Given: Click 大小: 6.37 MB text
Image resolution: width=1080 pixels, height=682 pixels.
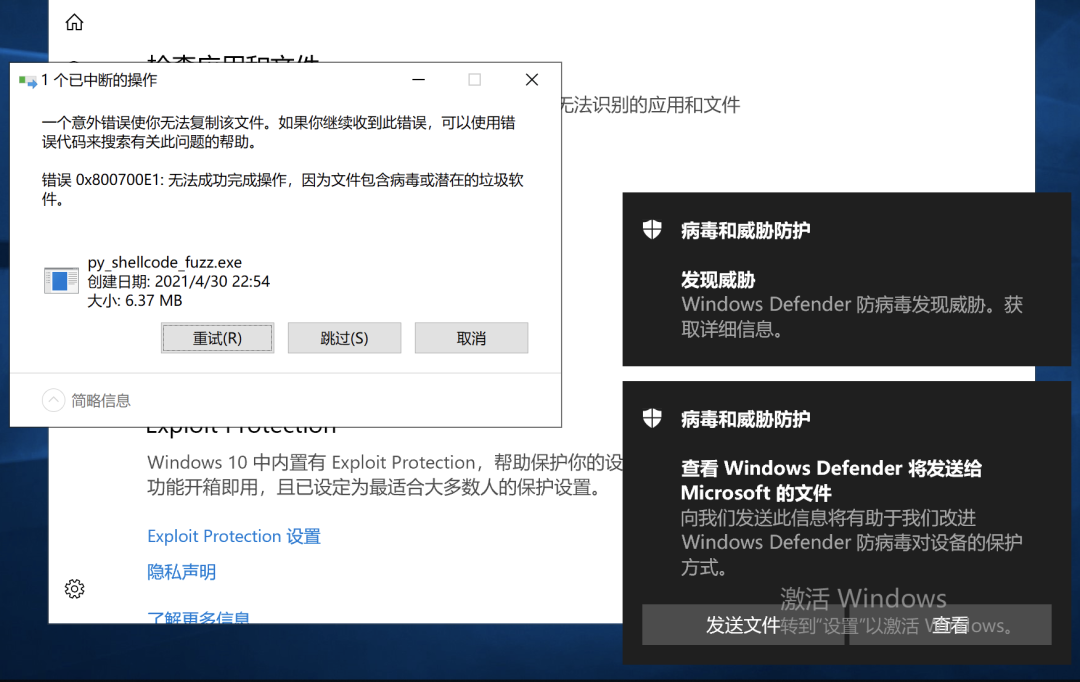Looking at the screenshot, I should click(135, 300).
